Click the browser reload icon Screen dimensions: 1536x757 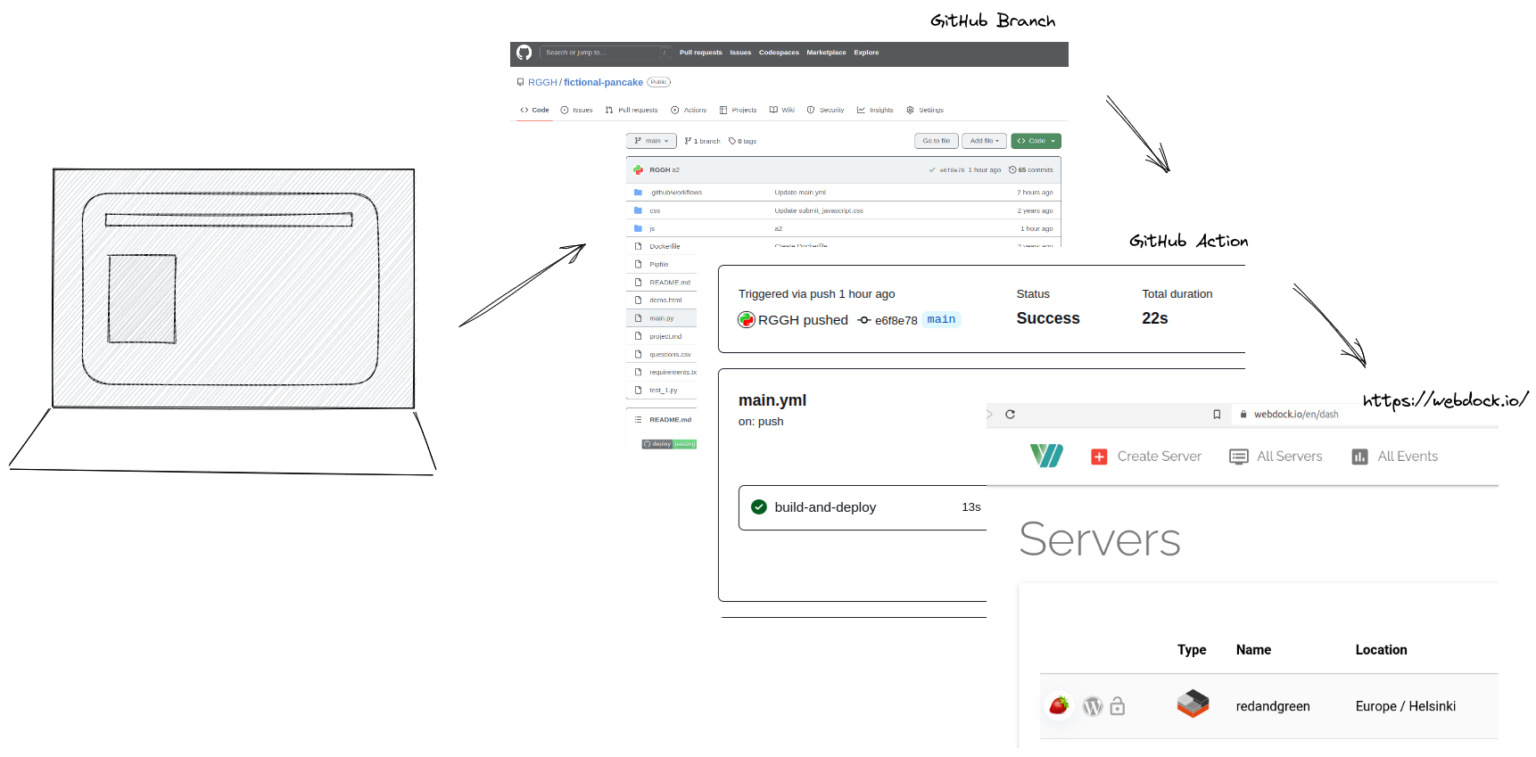click(1010, 414)
